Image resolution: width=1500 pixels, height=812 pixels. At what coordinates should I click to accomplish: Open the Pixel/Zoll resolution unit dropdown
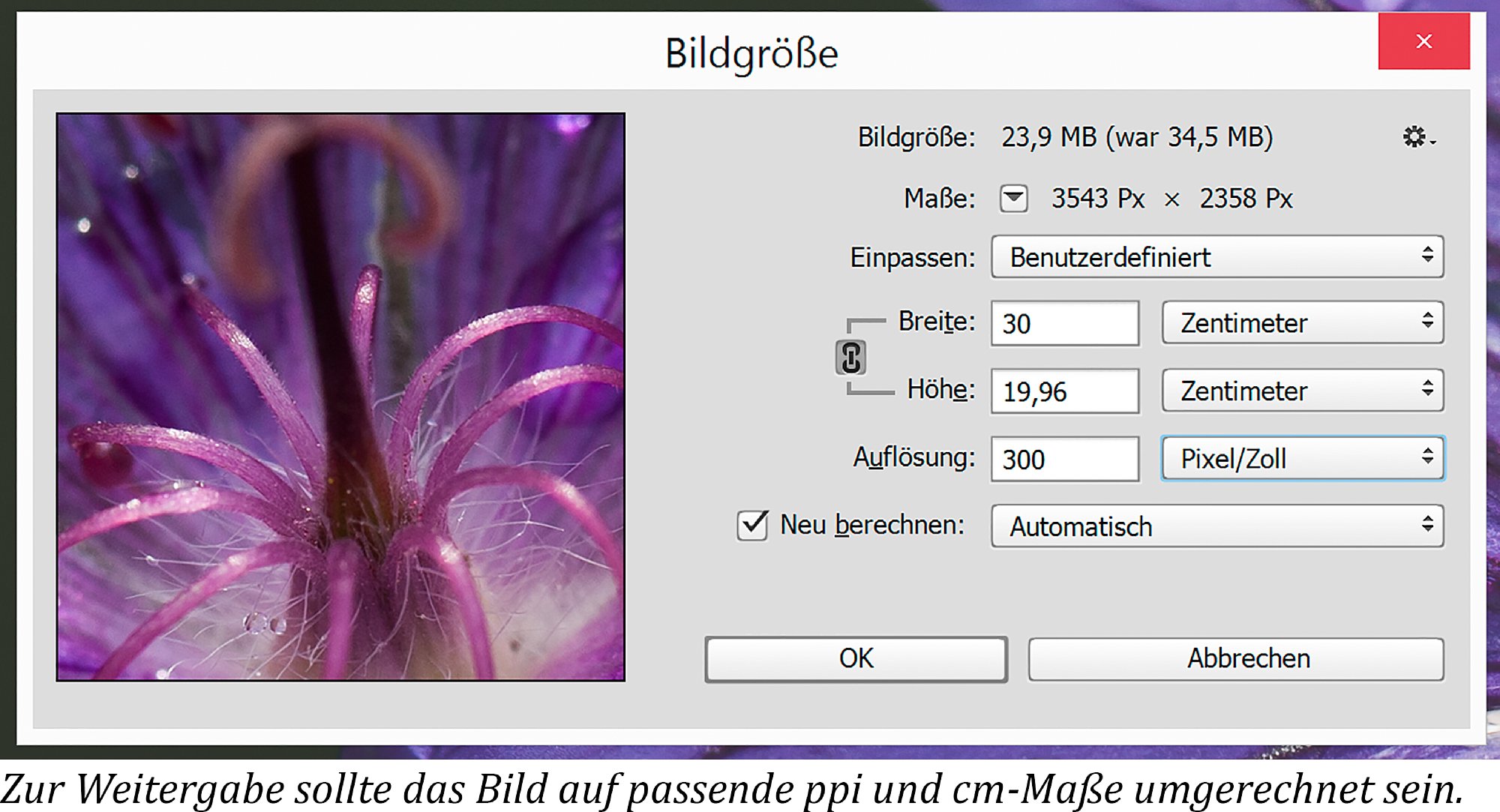coord(1303,458)
